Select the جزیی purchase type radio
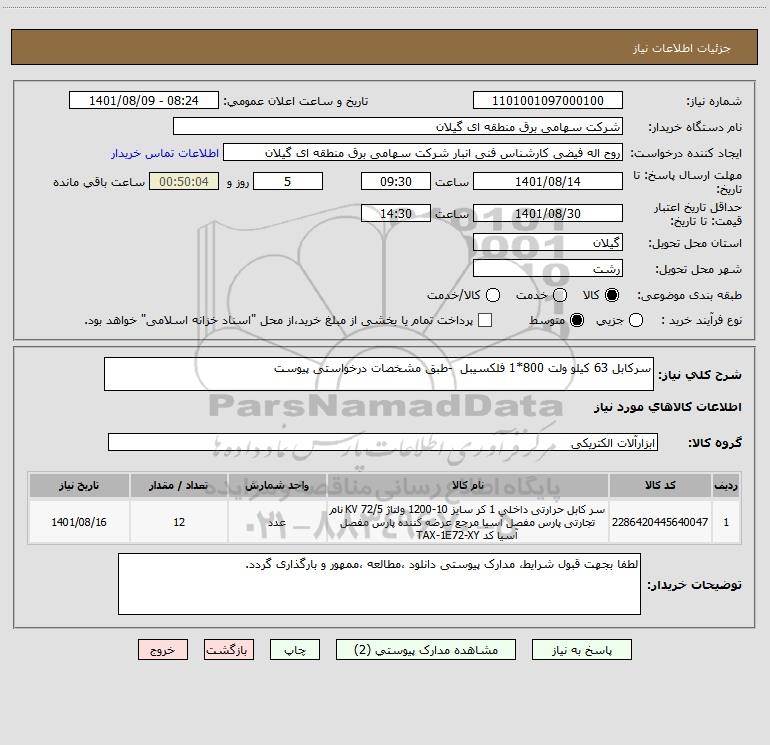This screenshot has height=745, width=770. (636, 320)
